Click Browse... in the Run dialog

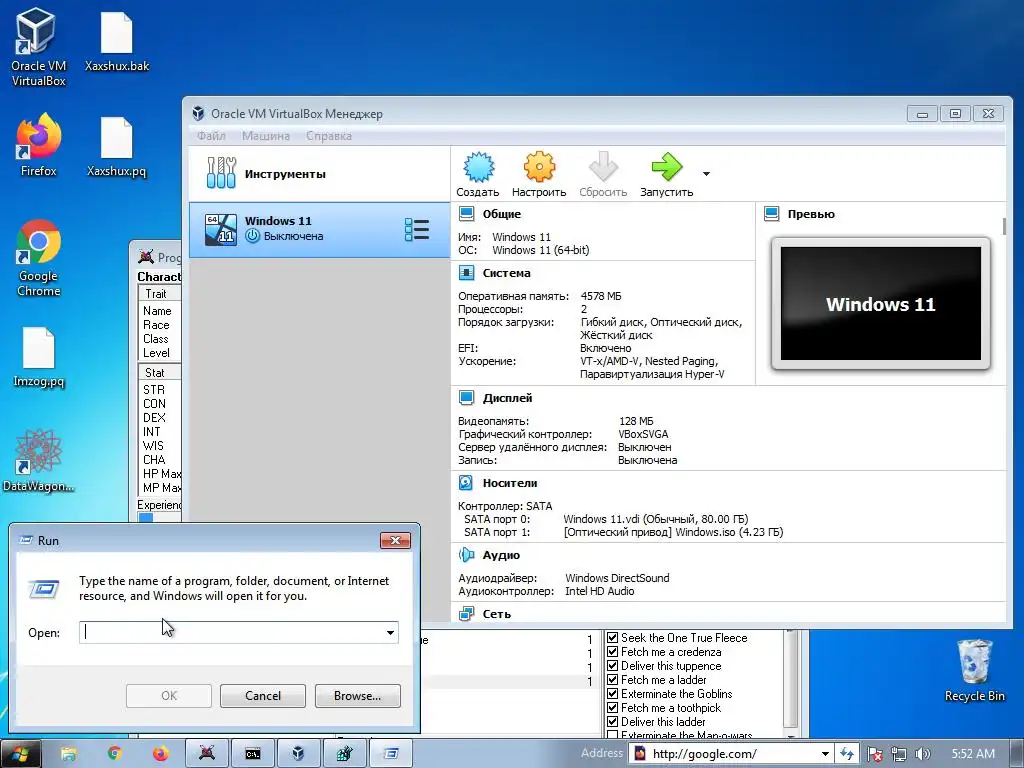[357, 696]
